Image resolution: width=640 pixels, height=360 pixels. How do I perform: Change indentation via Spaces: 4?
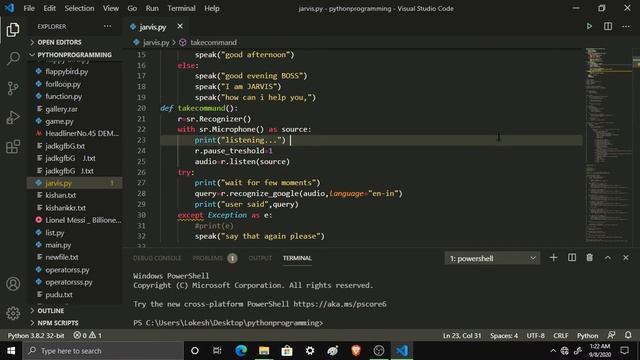pos(504,335)
